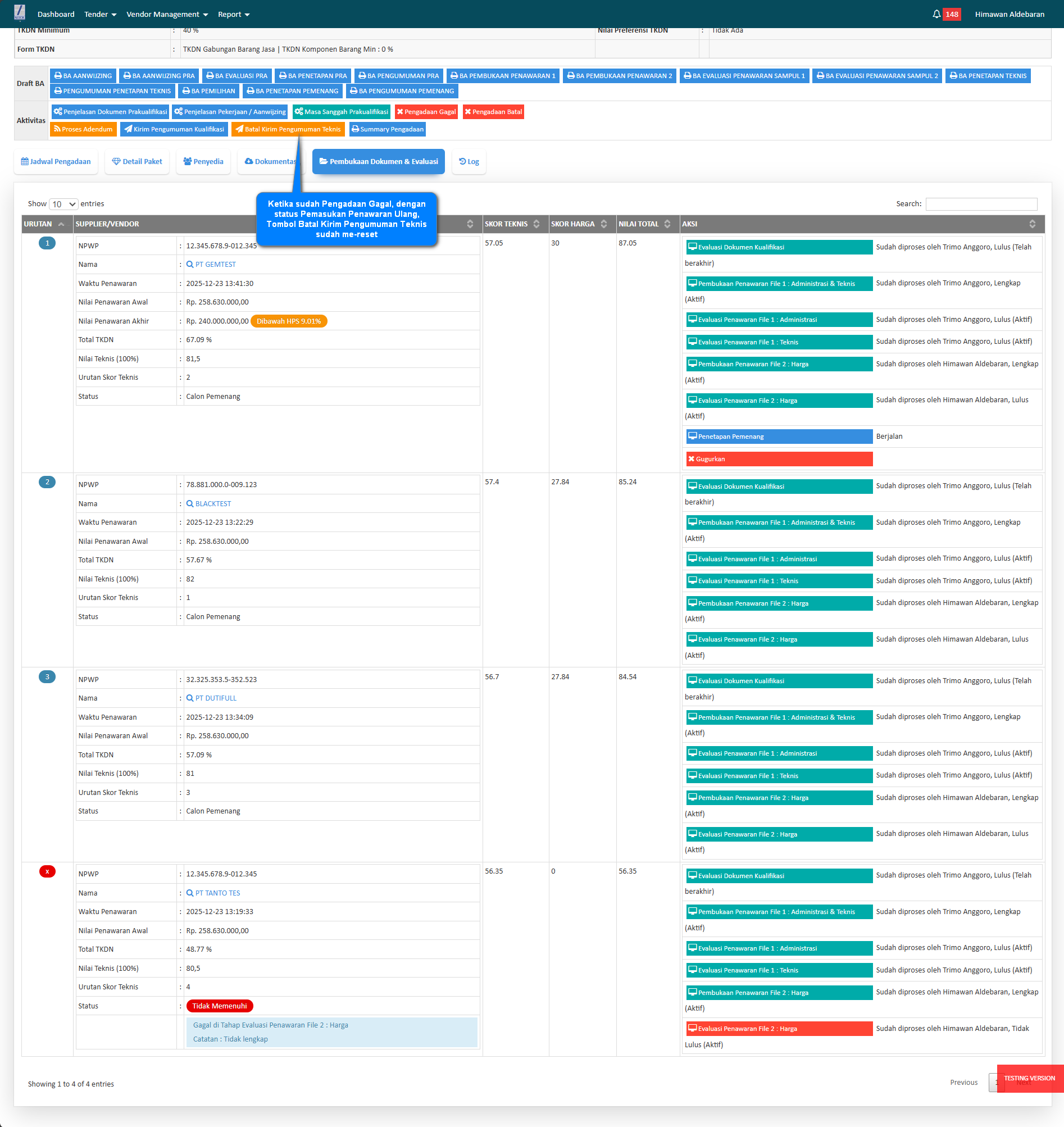The width and height of the screenshot is (1064, 1127).
Task: Click the site logo icon
Action: pos(20,12)
